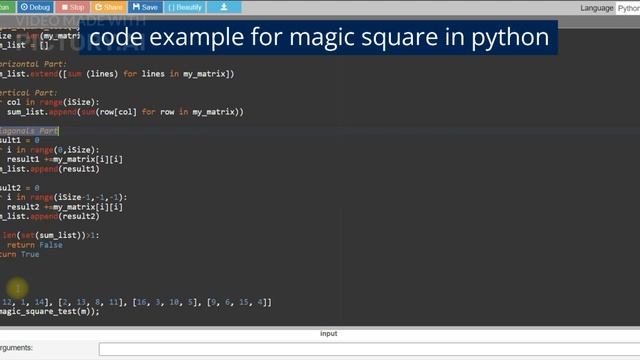The image size is (640, 360).
Task: Click the 'return True' line
Action: (20, 254)
